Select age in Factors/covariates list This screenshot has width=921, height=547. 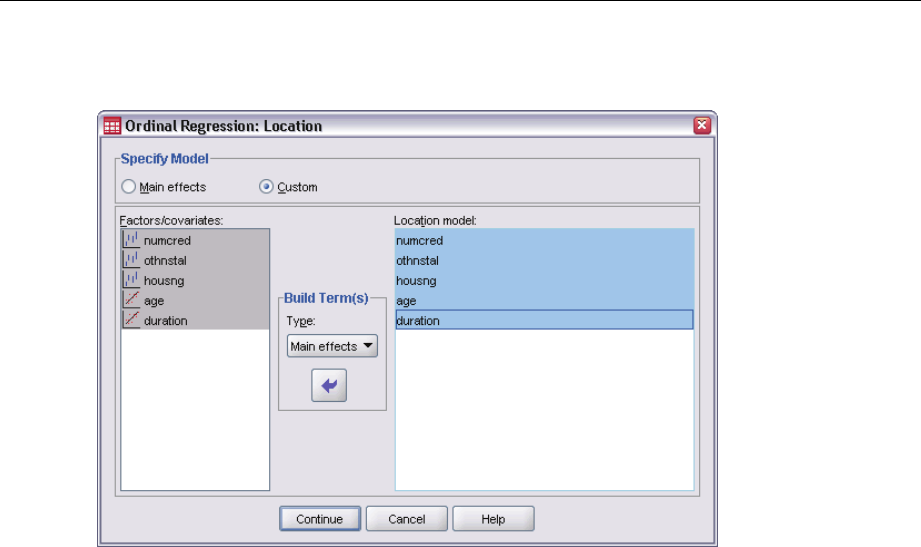195,300
